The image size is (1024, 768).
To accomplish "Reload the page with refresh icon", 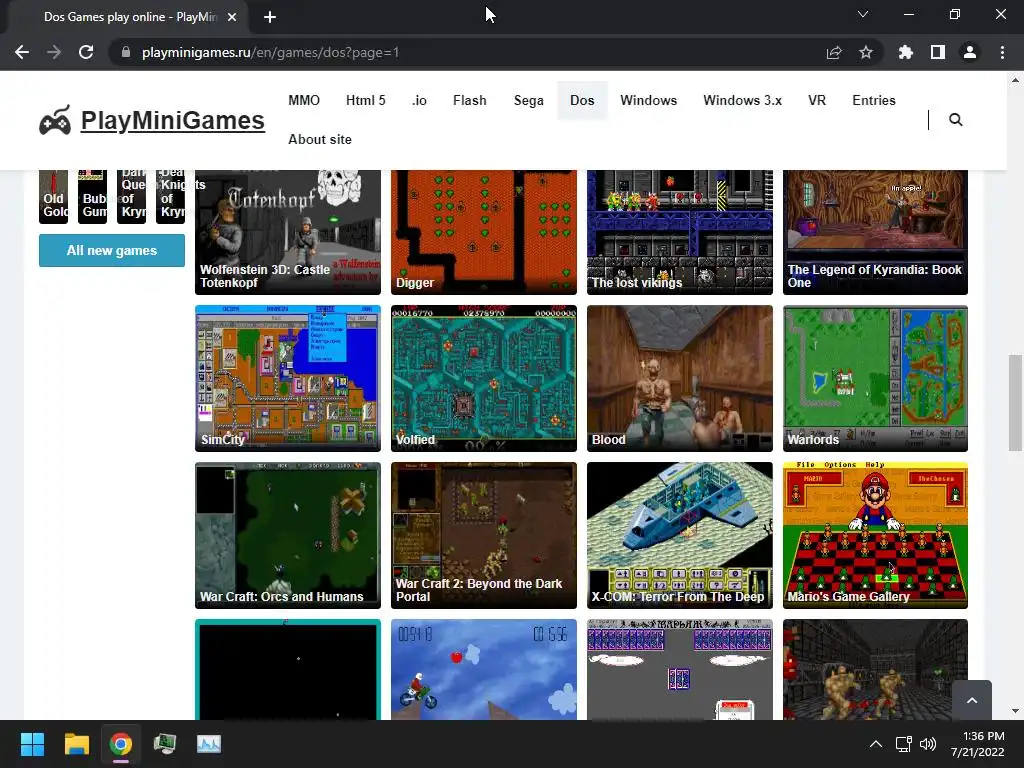I will coord(86,52).
